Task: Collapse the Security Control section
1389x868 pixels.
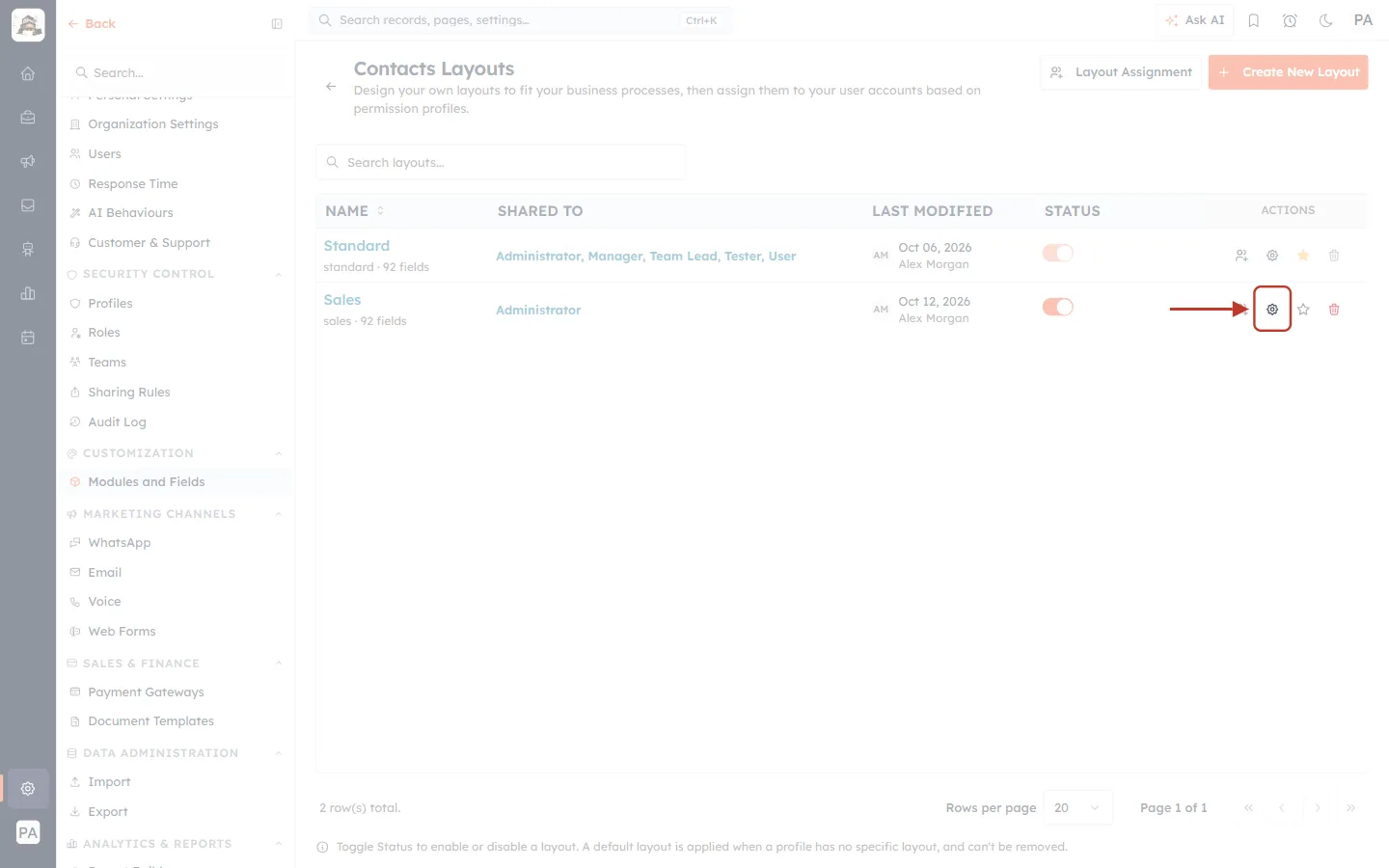Action: pos(279,275)
